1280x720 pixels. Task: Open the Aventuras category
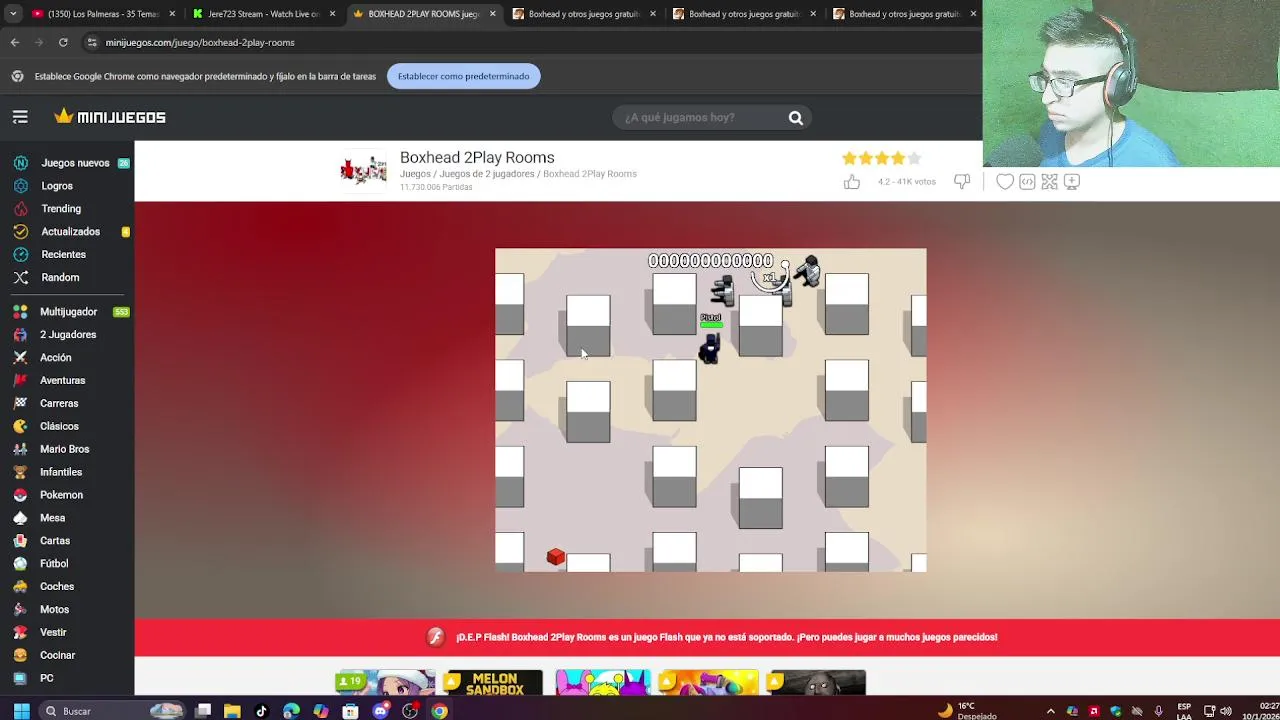[63, 381]
